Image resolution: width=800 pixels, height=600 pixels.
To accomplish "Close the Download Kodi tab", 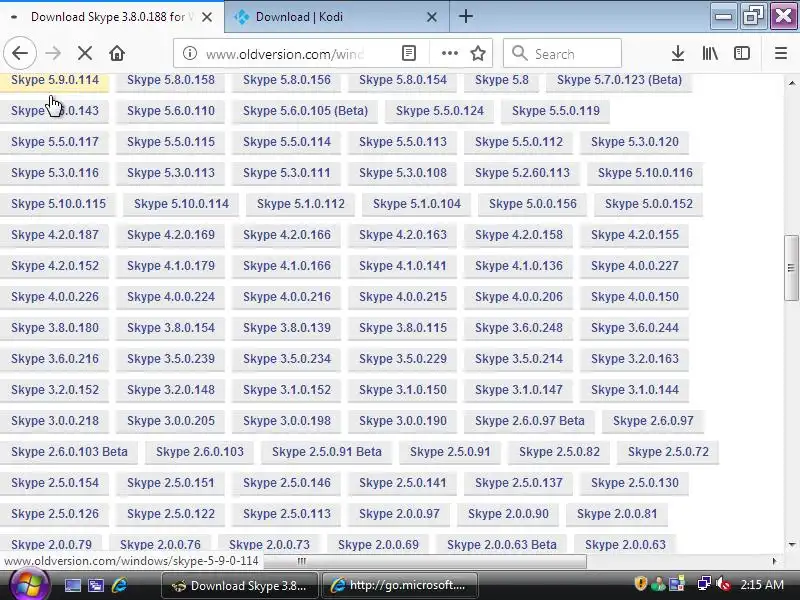I will 432,17.
